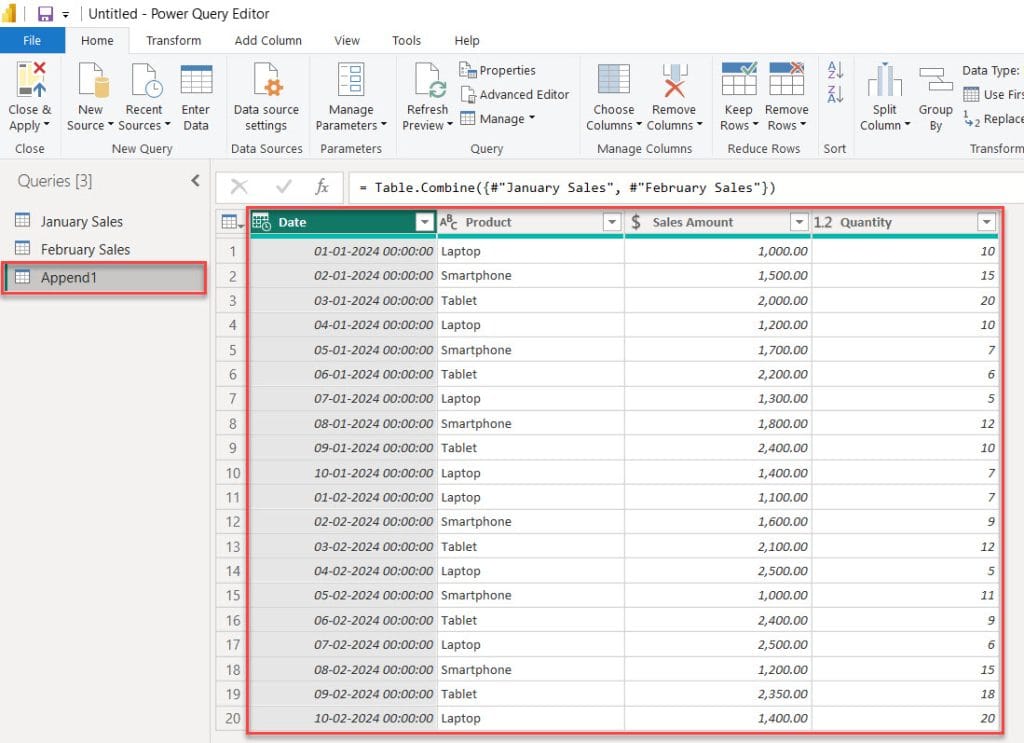Viewport: 1024px width, 743px height.
Task: Sort column descending Z to A
Action: coord(835,93)
